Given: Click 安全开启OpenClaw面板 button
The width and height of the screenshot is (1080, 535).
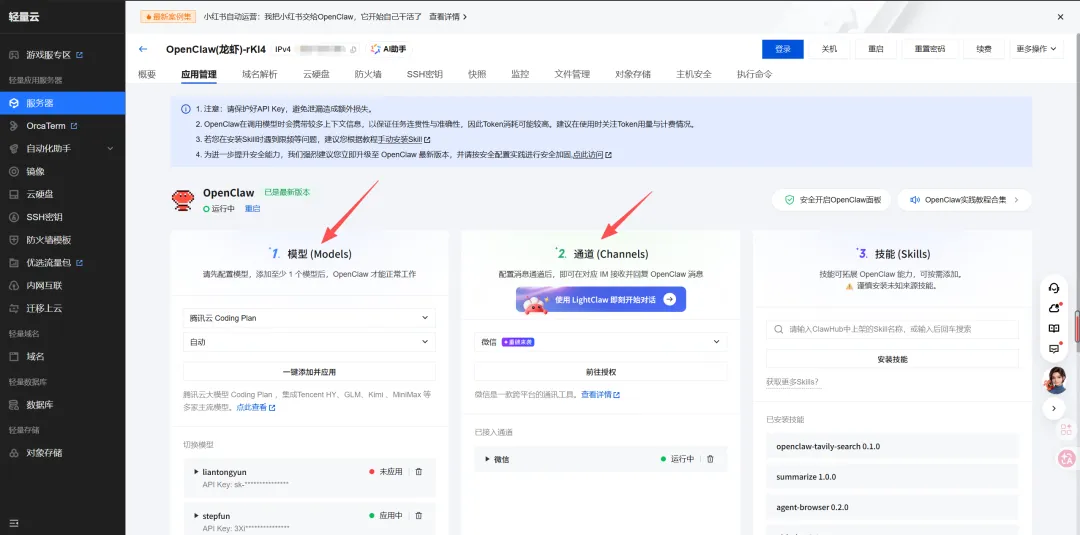Looking at the screenshot, I should (x=831, y=200).
